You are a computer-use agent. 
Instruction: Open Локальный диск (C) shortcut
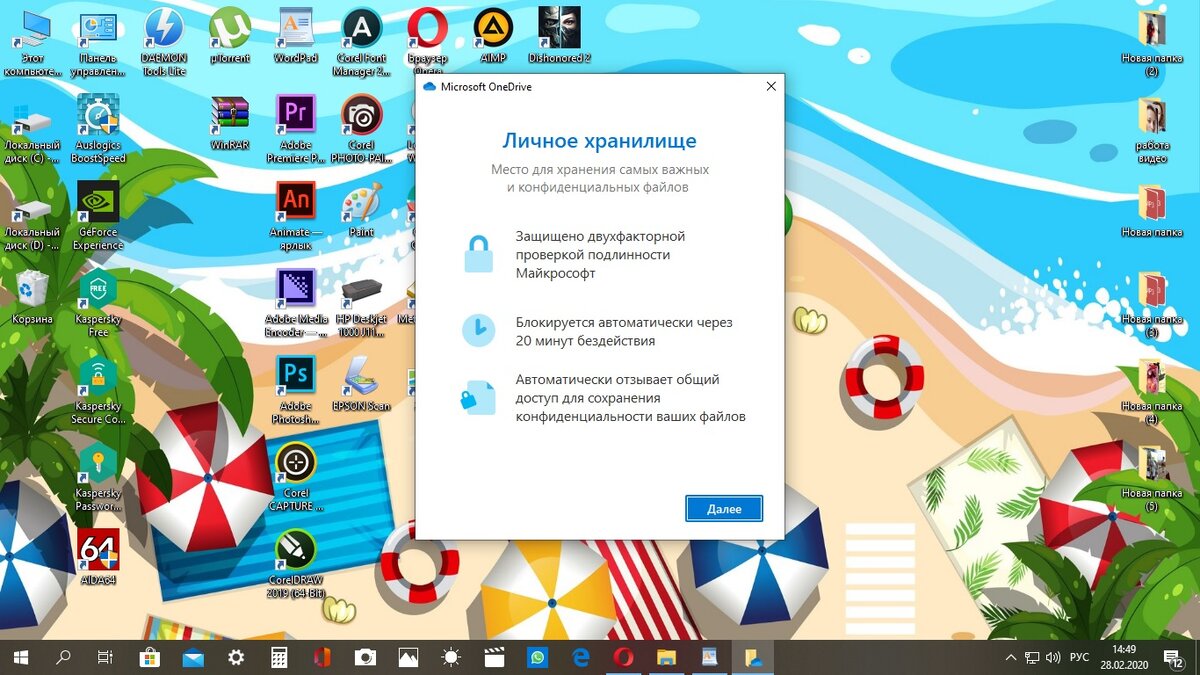32,132
